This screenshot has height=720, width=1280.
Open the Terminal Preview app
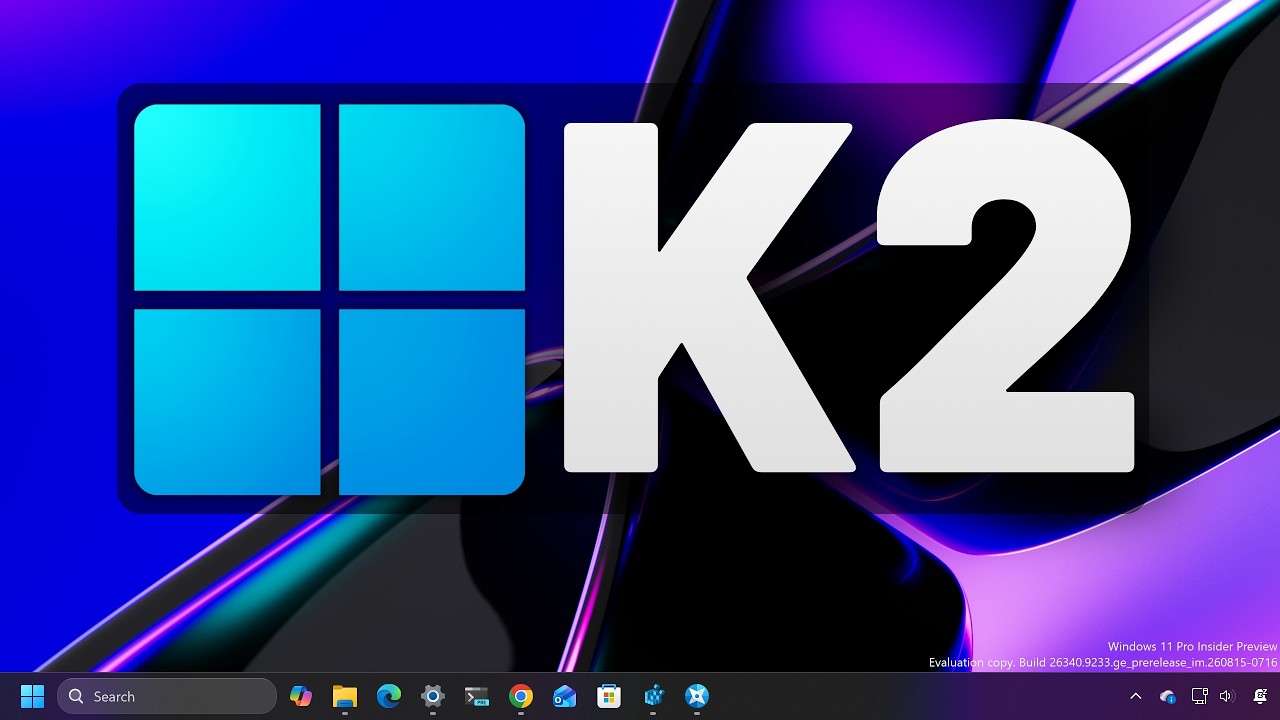477,696
